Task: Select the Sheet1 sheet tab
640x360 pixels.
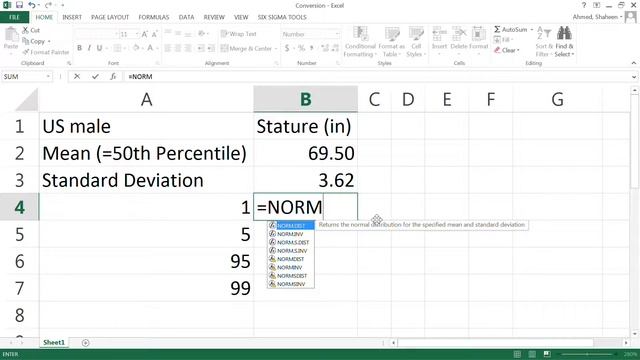Action: pyautogui.click(x=54, y=342)
